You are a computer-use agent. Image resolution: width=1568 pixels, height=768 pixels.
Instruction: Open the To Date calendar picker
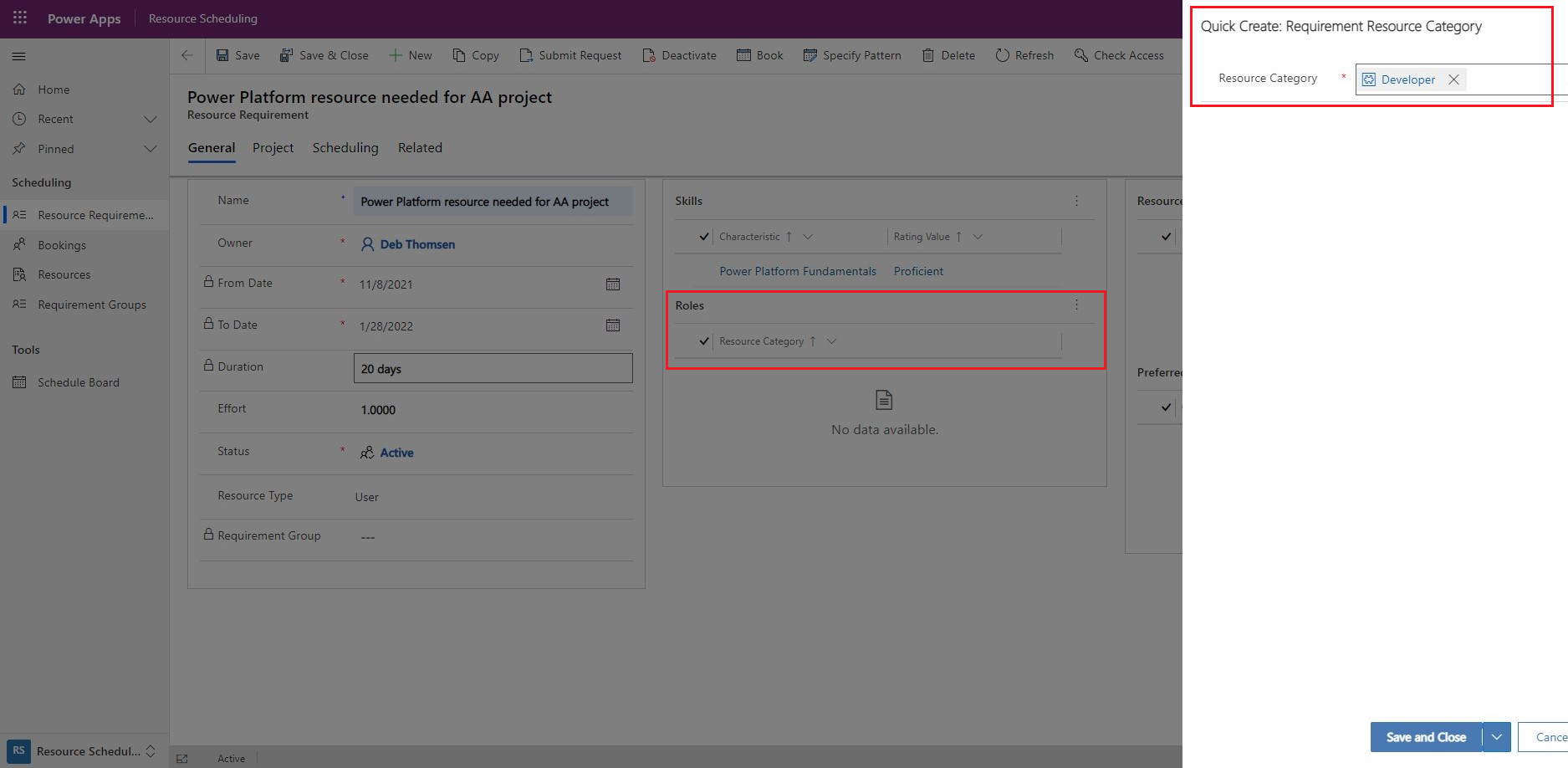[x=613, y=325]
